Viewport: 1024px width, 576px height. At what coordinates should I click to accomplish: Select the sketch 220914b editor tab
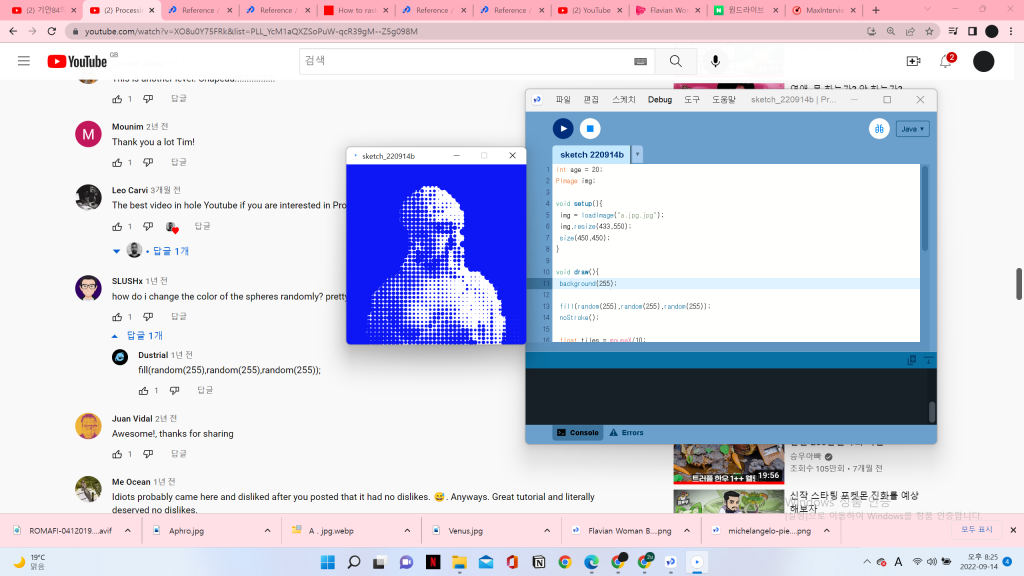tap(592, 155)
